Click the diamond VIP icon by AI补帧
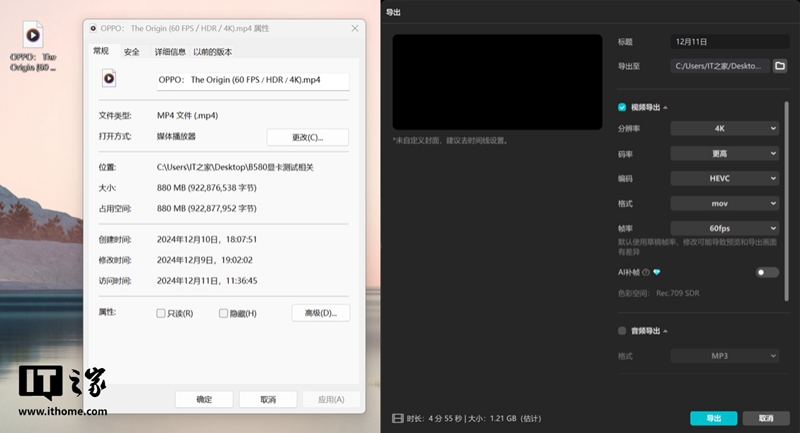The height and width of the screenshot is (433, 800). (657, 272)
